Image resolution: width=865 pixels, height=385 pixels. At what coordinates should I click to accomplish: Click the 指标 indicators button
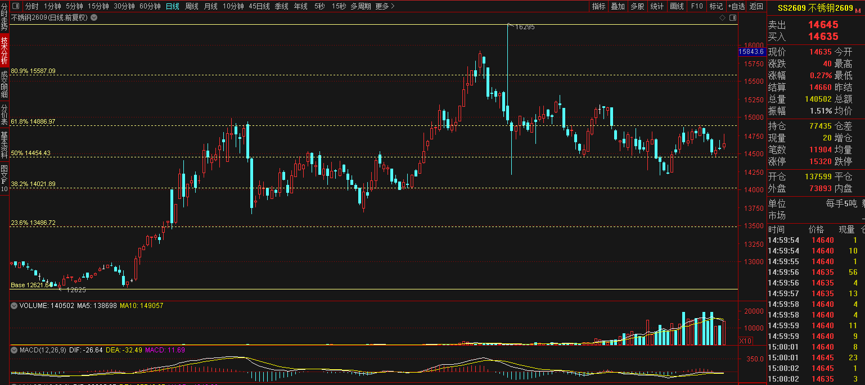pyautogui.click(x=599, y=7)
